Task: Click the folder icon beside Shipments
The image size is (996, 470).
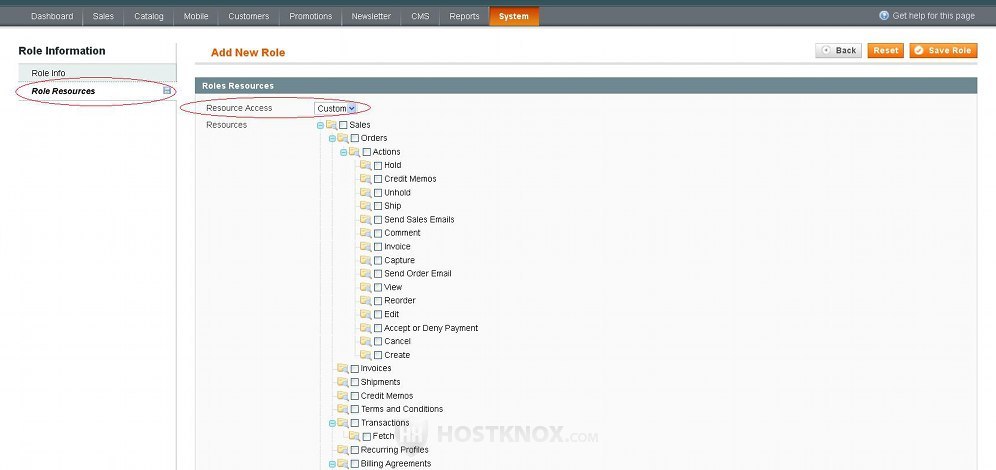Action: pos(343,382)
